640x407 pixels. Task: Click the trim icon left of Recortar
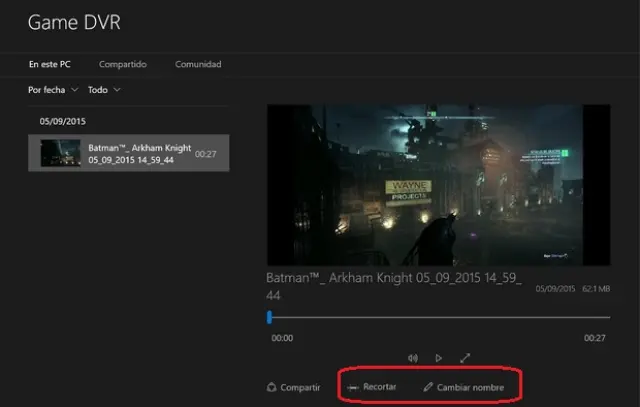353,387
